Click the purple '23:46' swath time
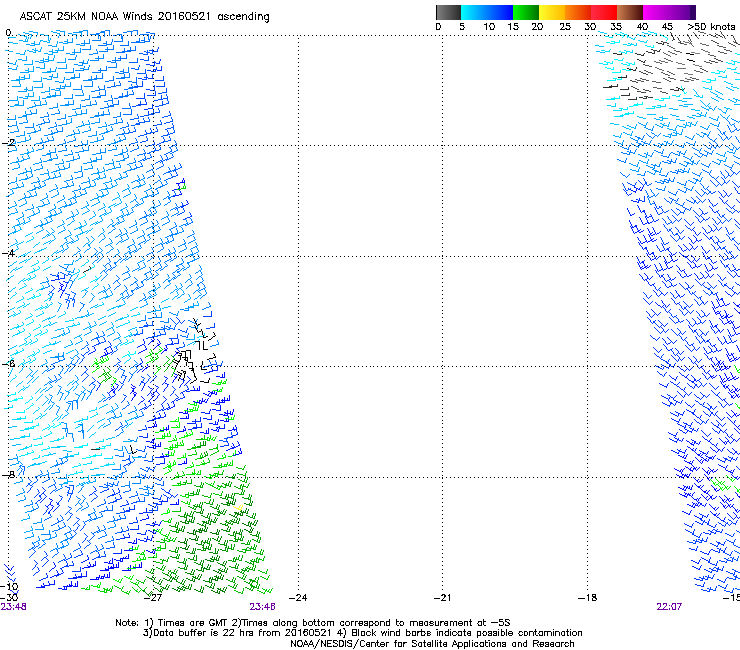The width and height of the screenshot is (740, 650). 262,607
